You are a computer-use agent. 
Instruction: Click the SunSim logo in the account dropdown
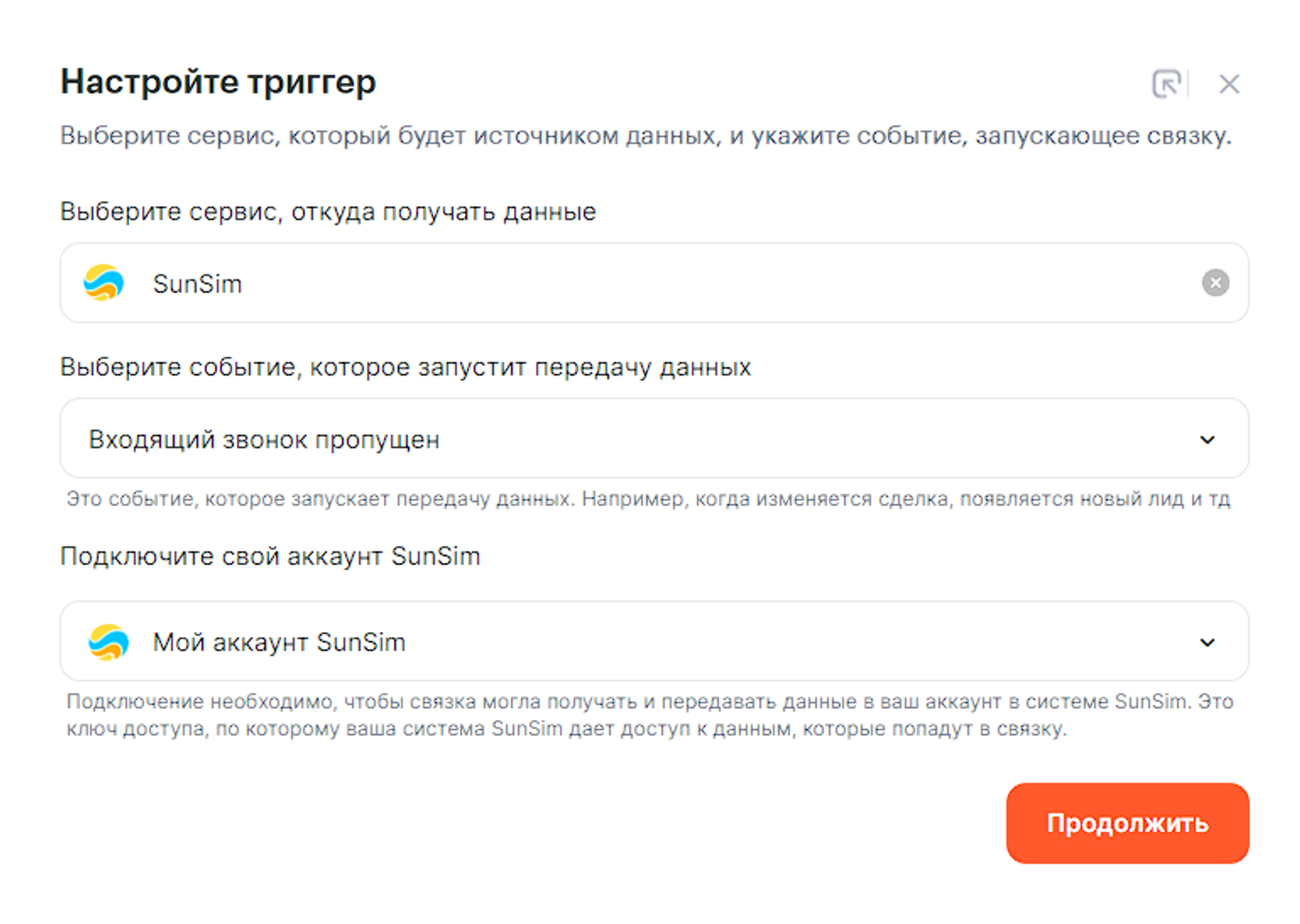pos(109,642)
